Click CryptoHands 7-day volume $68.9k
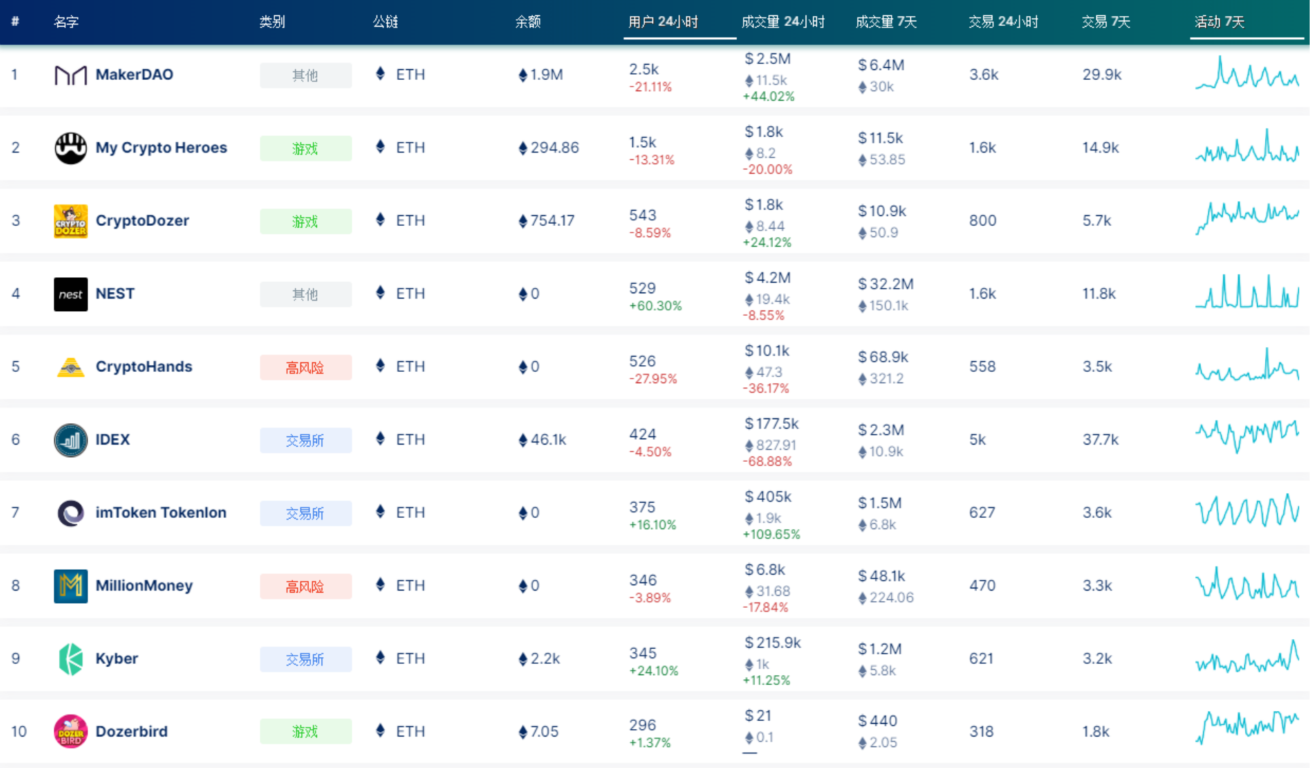 click(883, 357)
